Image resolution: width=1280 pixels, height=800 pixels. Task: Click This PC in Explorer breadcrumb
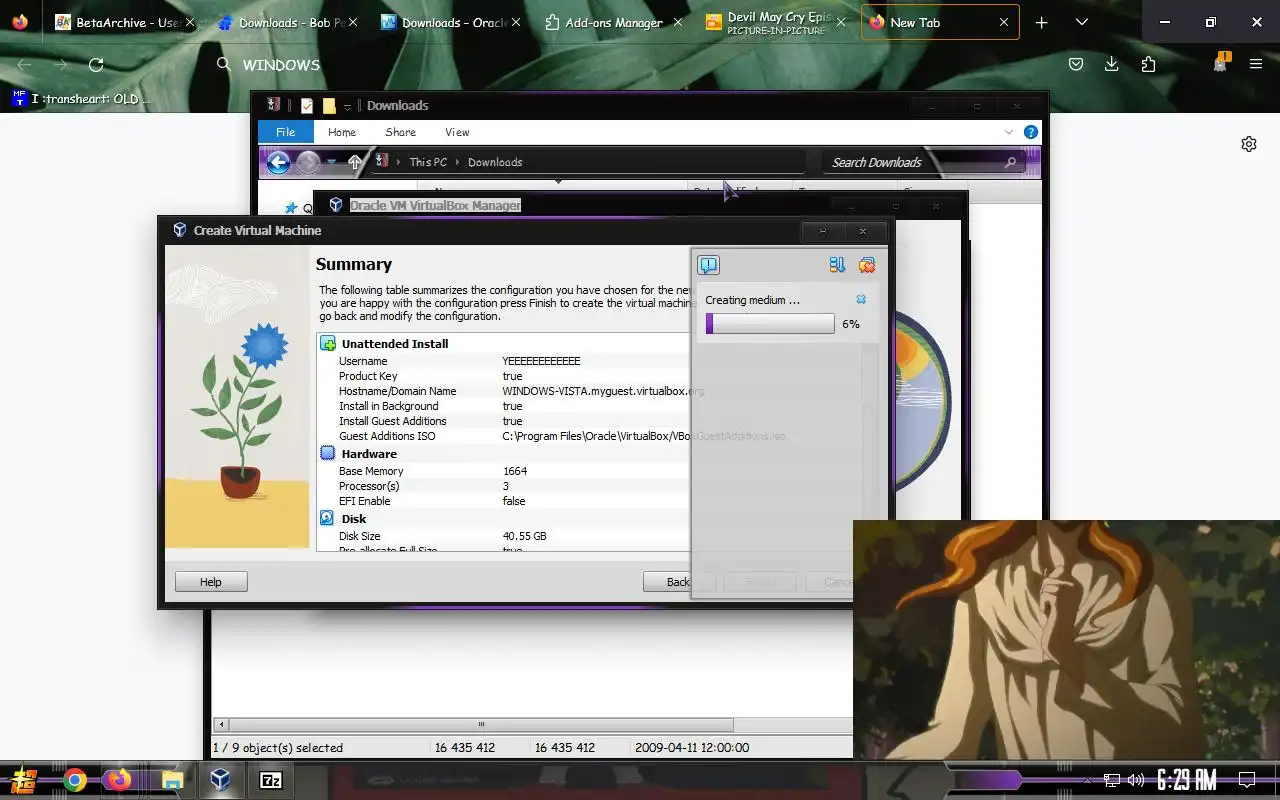(428, 162)
